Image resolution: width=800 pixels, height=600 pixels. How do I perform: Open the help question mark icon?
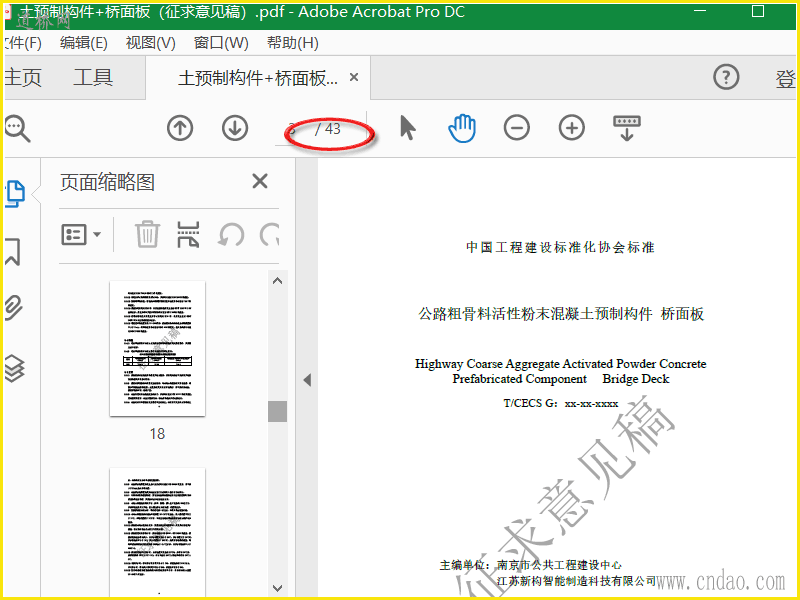726,78
